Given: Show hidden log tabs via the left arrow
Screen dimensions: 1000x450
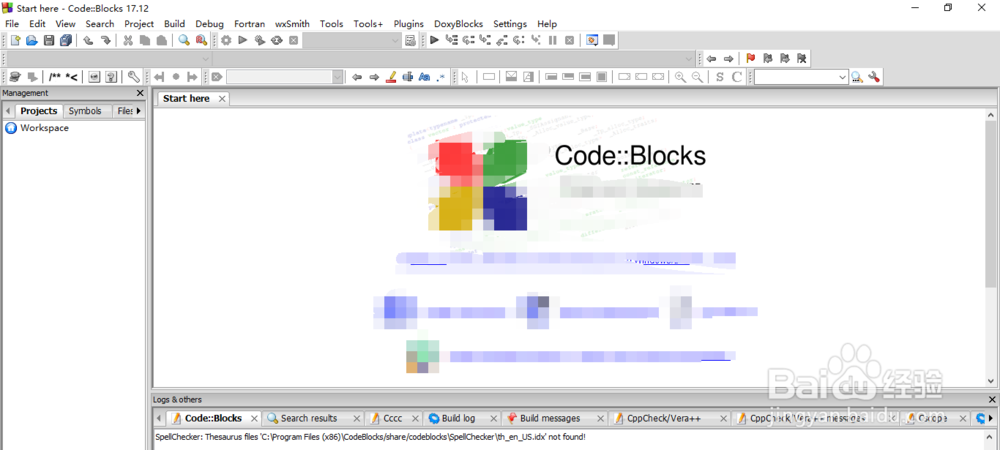Looking at the screenshot, I should (159, 419).
